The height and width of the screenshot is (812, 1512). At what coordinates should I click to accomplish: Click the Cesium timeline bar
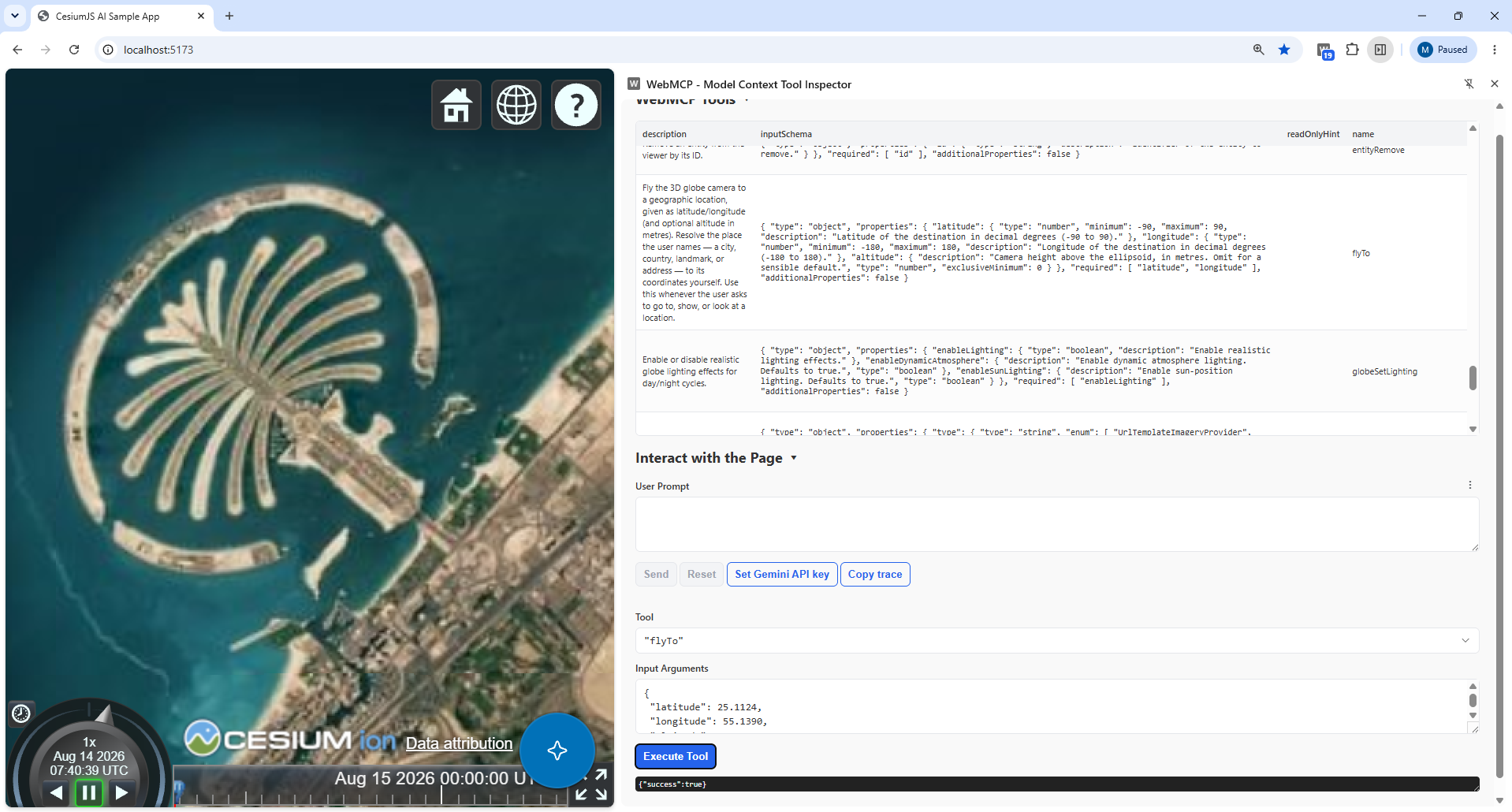coord(371,786)
